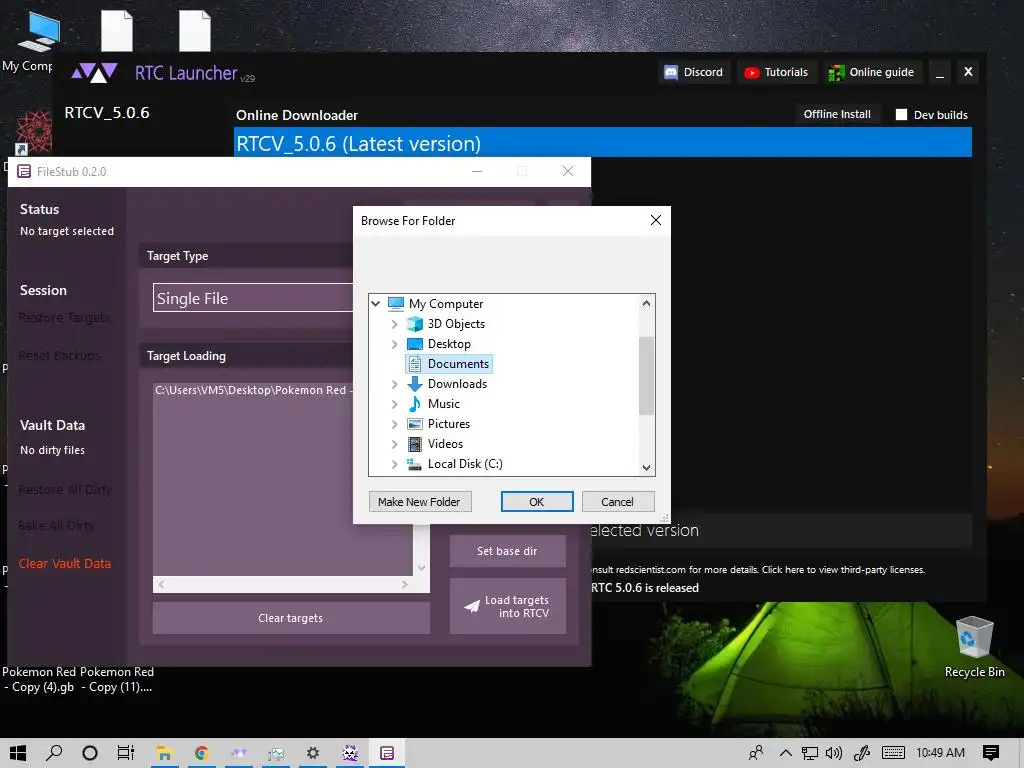The height and width of the screenshot is (768, 1024).
Task: Switch to RTC Launcher taskbar icon
Action: 238,753
